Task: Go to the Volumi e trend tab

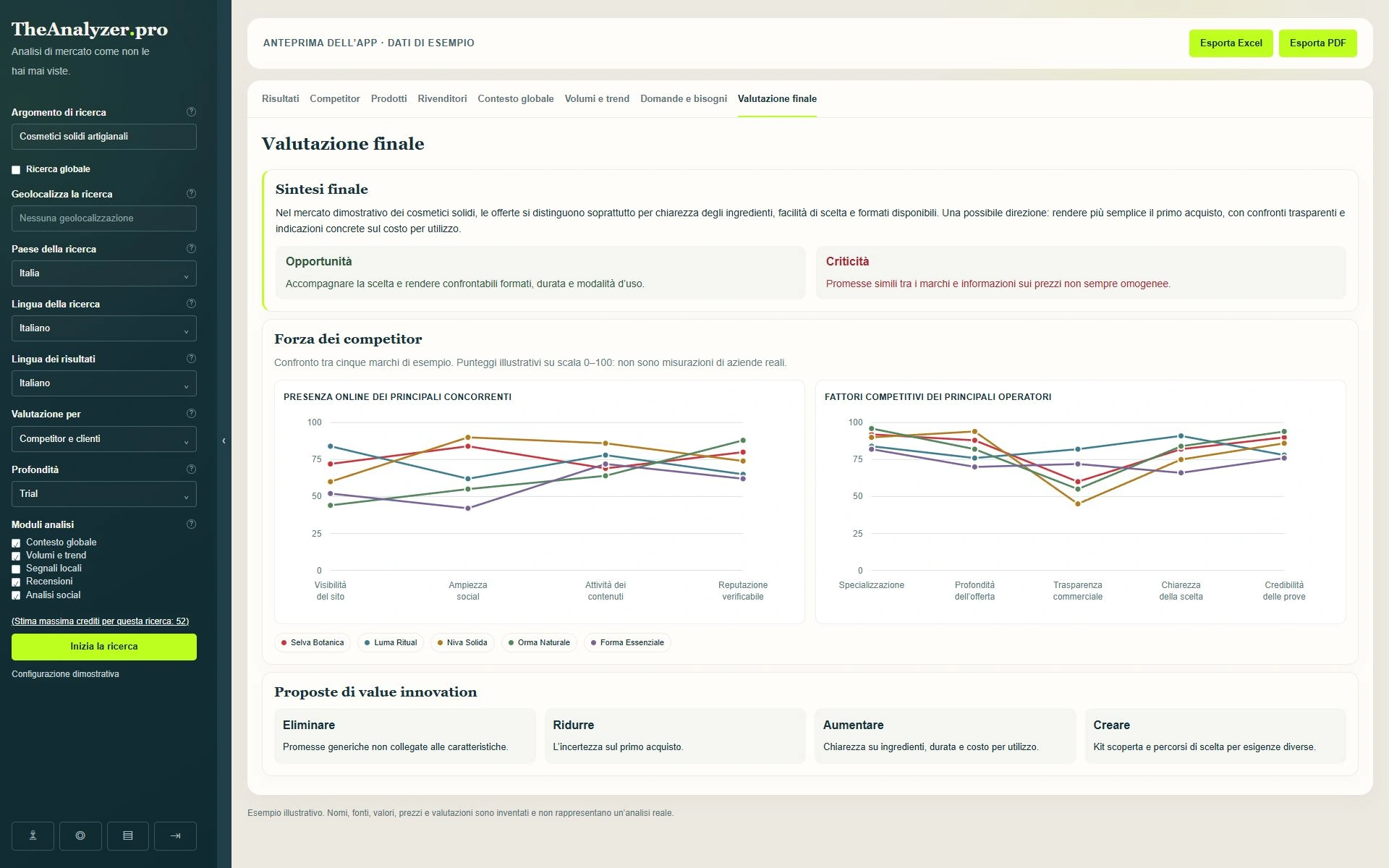Action: [x=597, y=99]
